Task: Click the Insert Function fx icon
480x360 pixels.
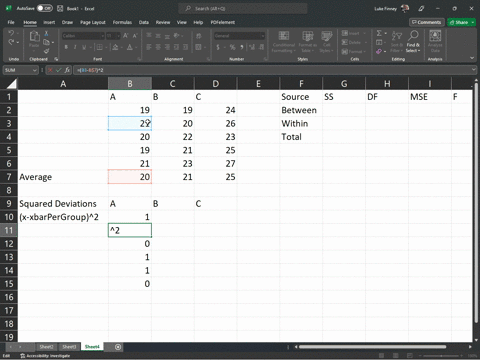Action: click(67, 70)
